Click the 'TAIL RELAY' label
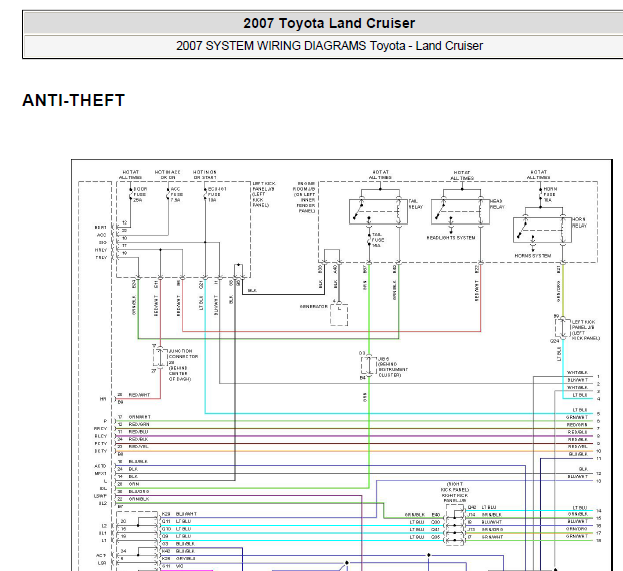 pyautogui.click(x=416, y=204)
